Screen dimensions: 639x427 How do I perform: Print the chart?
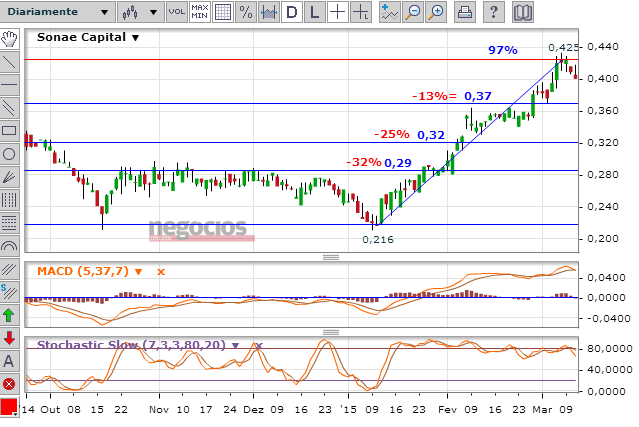465,12
